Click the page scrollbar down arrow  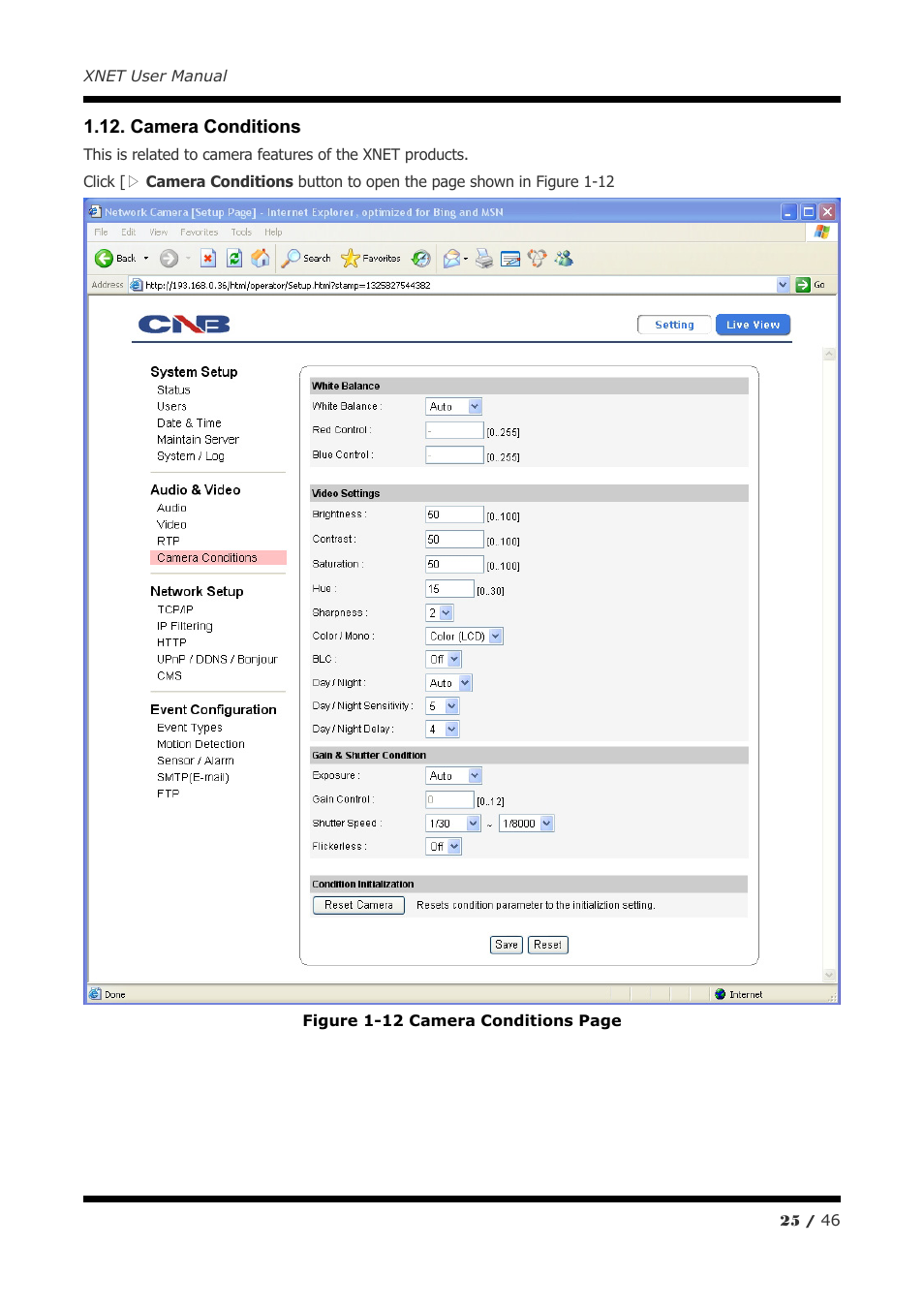(x=829, y=975)
